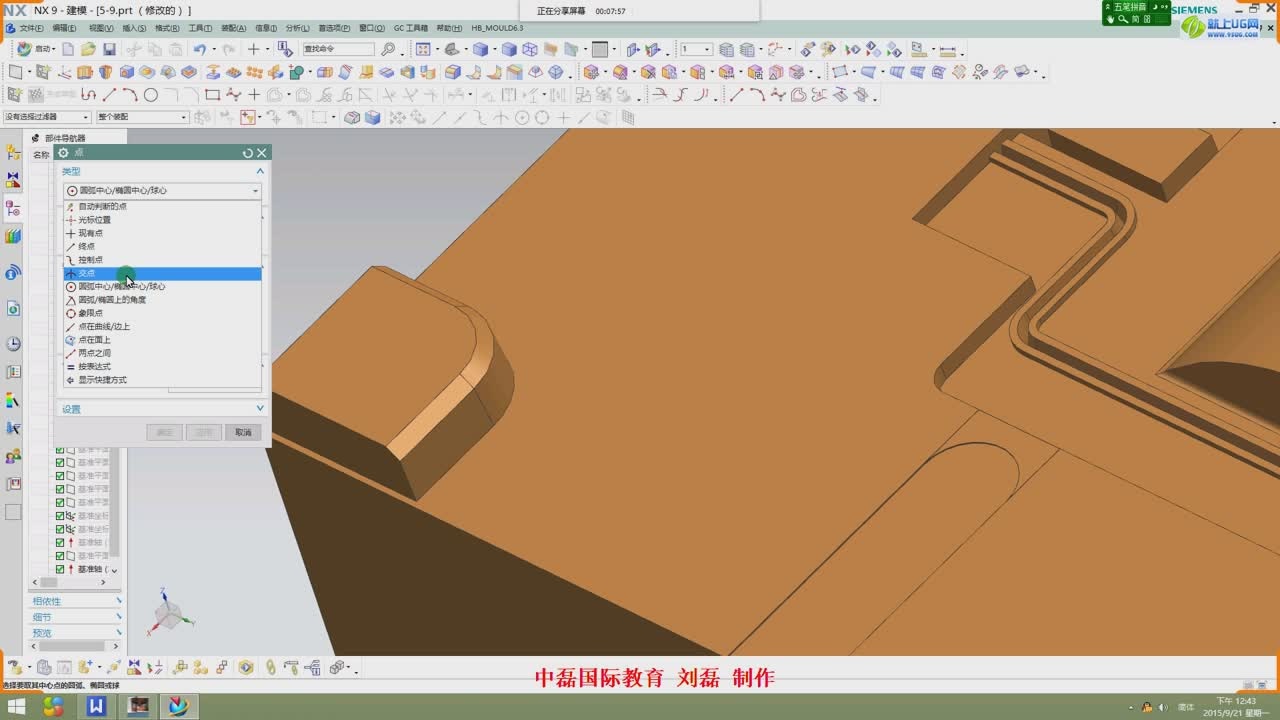
Task: Choose 光标位置 from type list
Action: [163, 220]
